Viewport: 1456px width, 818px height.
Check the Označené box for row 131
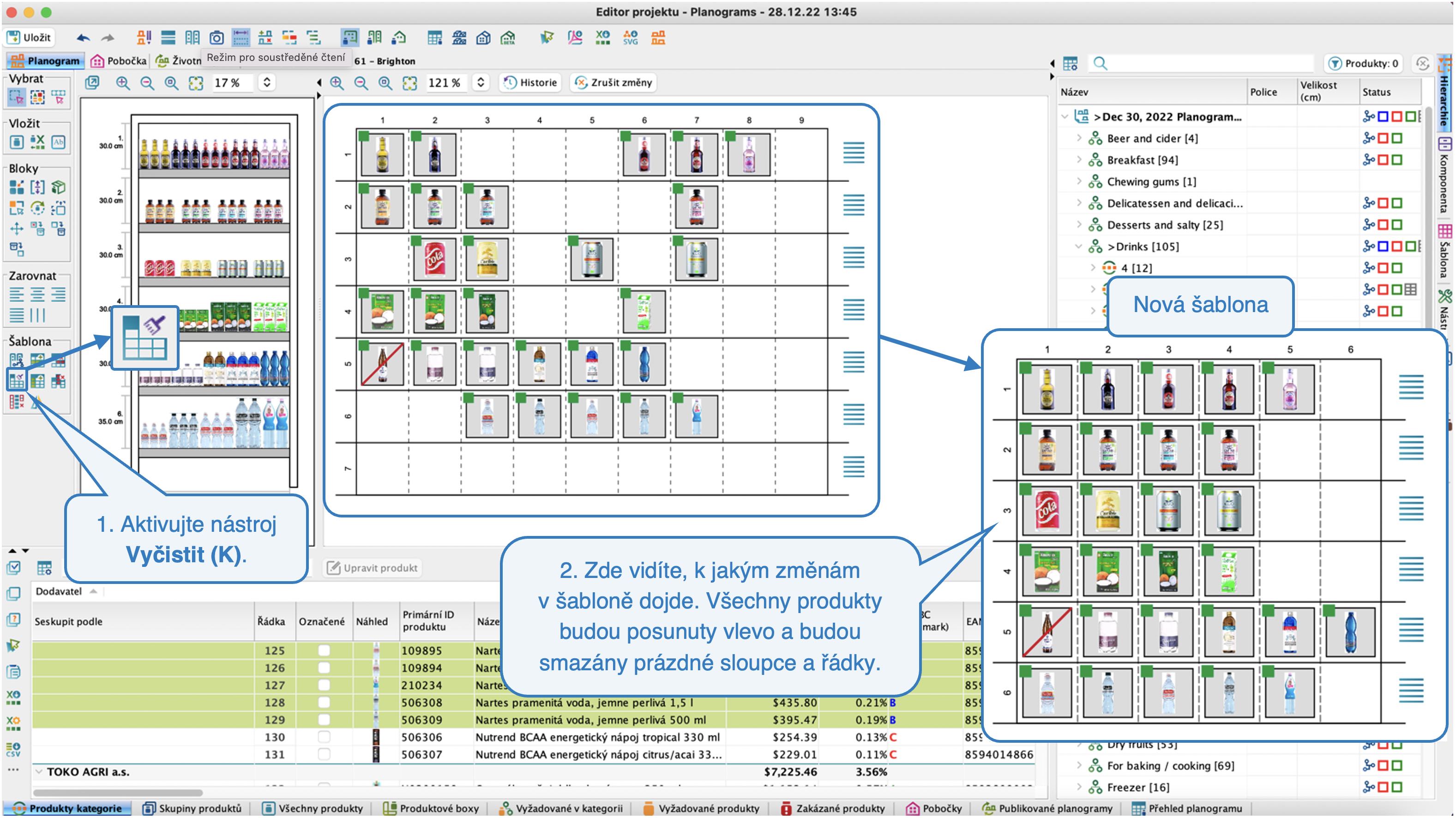(324, 754)
